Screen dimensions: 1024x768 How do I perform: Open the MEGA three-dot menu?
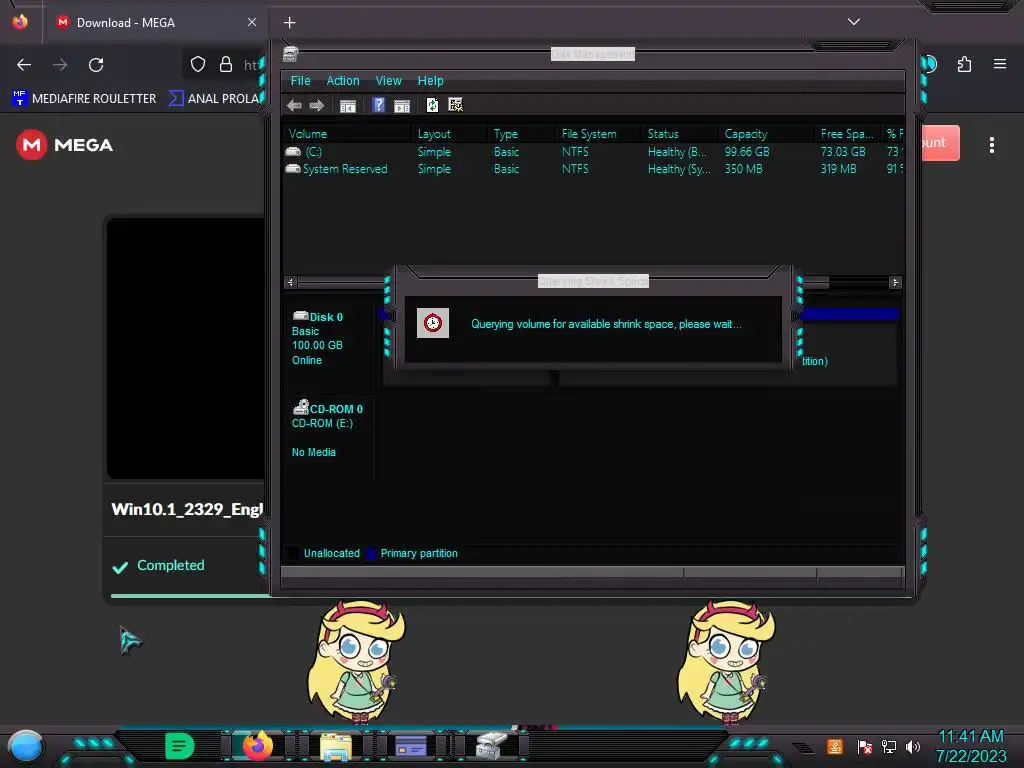991,145
